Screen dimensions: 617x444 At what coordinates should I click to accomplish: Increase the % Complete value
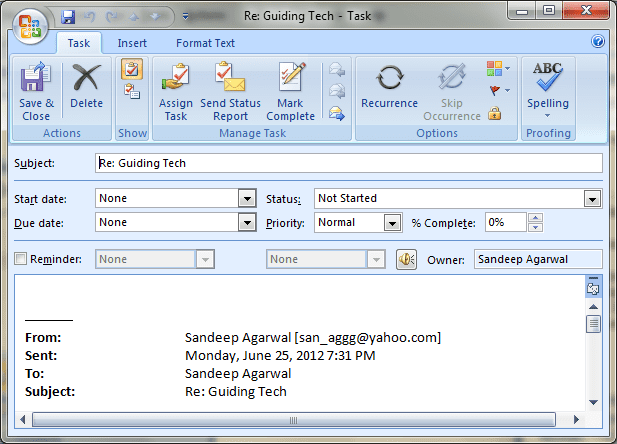pyautogui.click(x=535, y=218)
